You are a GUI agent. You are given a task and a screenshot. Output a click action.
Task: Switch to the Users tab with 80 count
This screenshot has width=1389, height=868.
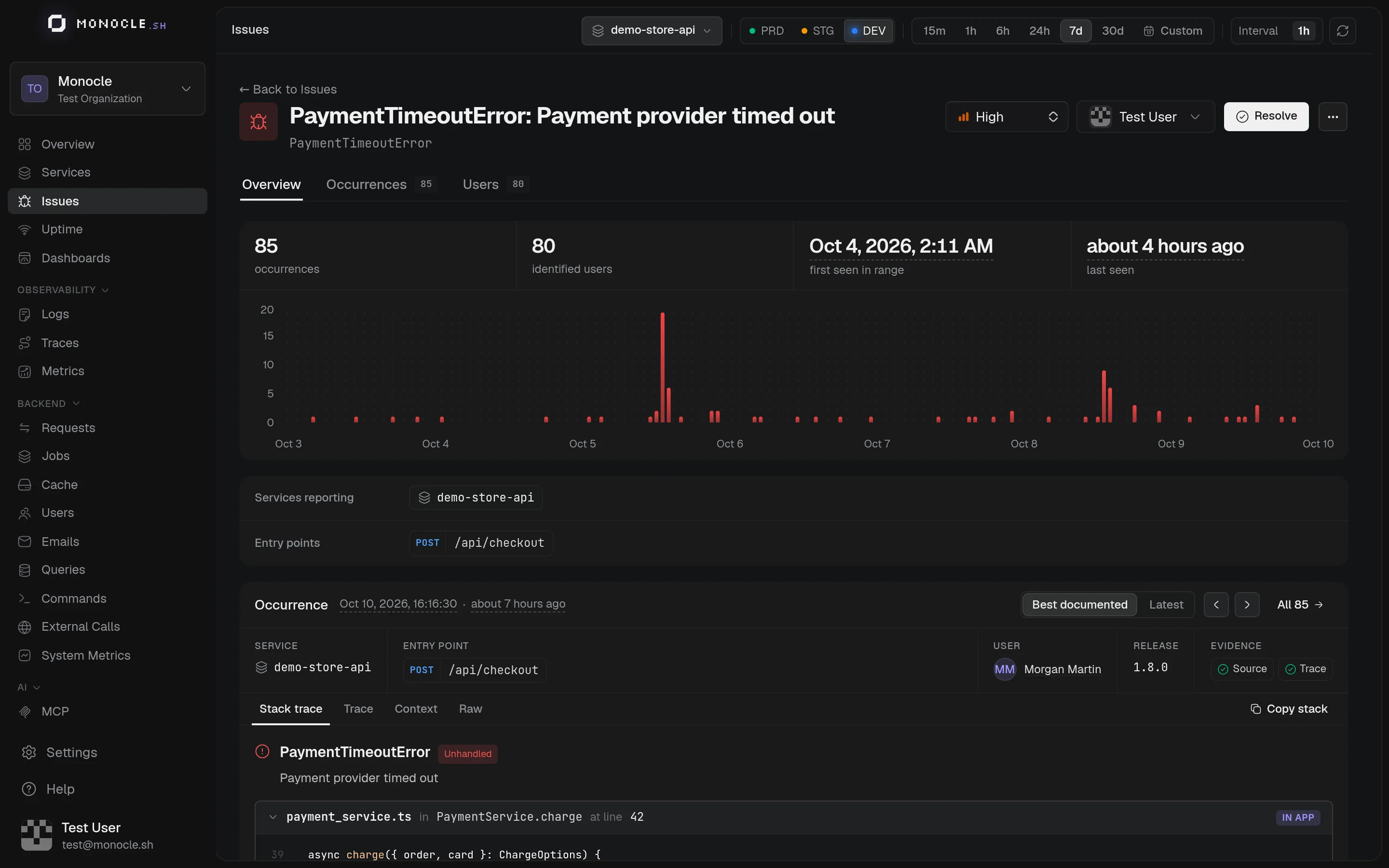(495, 184)
